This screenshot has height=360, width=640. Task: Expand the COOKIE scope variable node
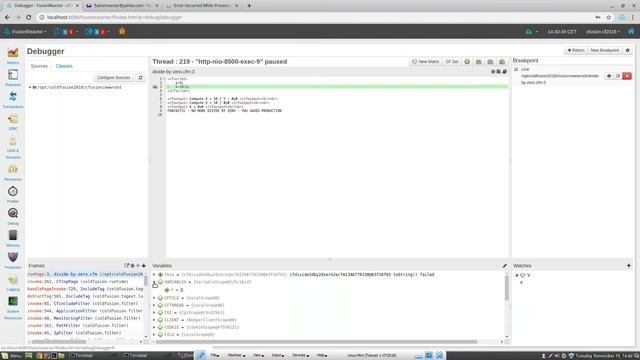154,327
